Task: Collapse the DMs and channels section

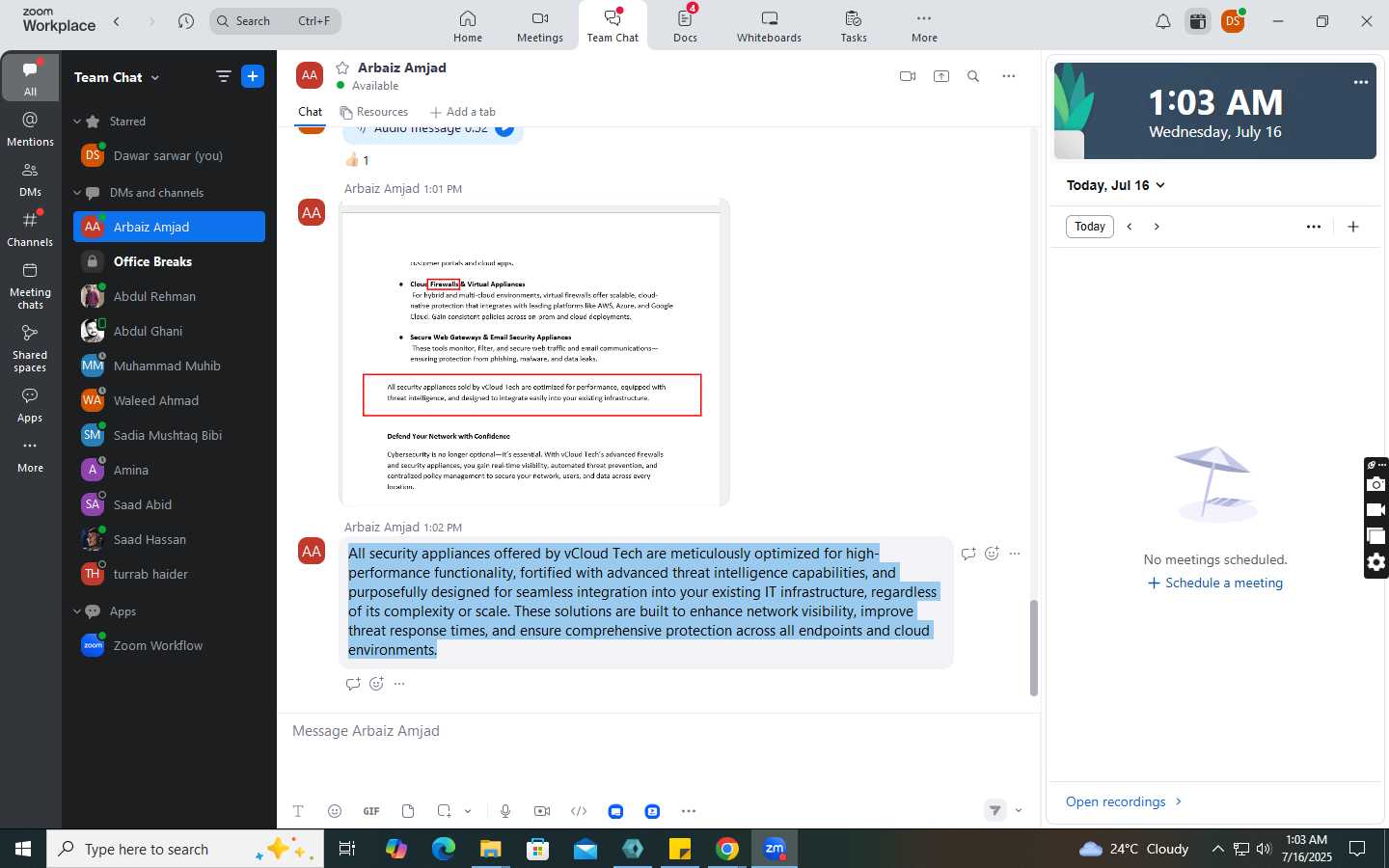Action: 77,193
